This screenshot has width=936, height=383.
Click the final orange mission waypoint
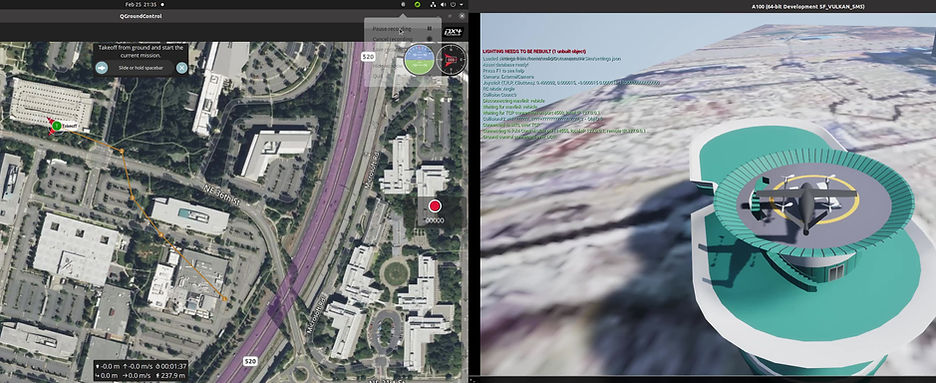pyautogui.click(x=224, y=298)
